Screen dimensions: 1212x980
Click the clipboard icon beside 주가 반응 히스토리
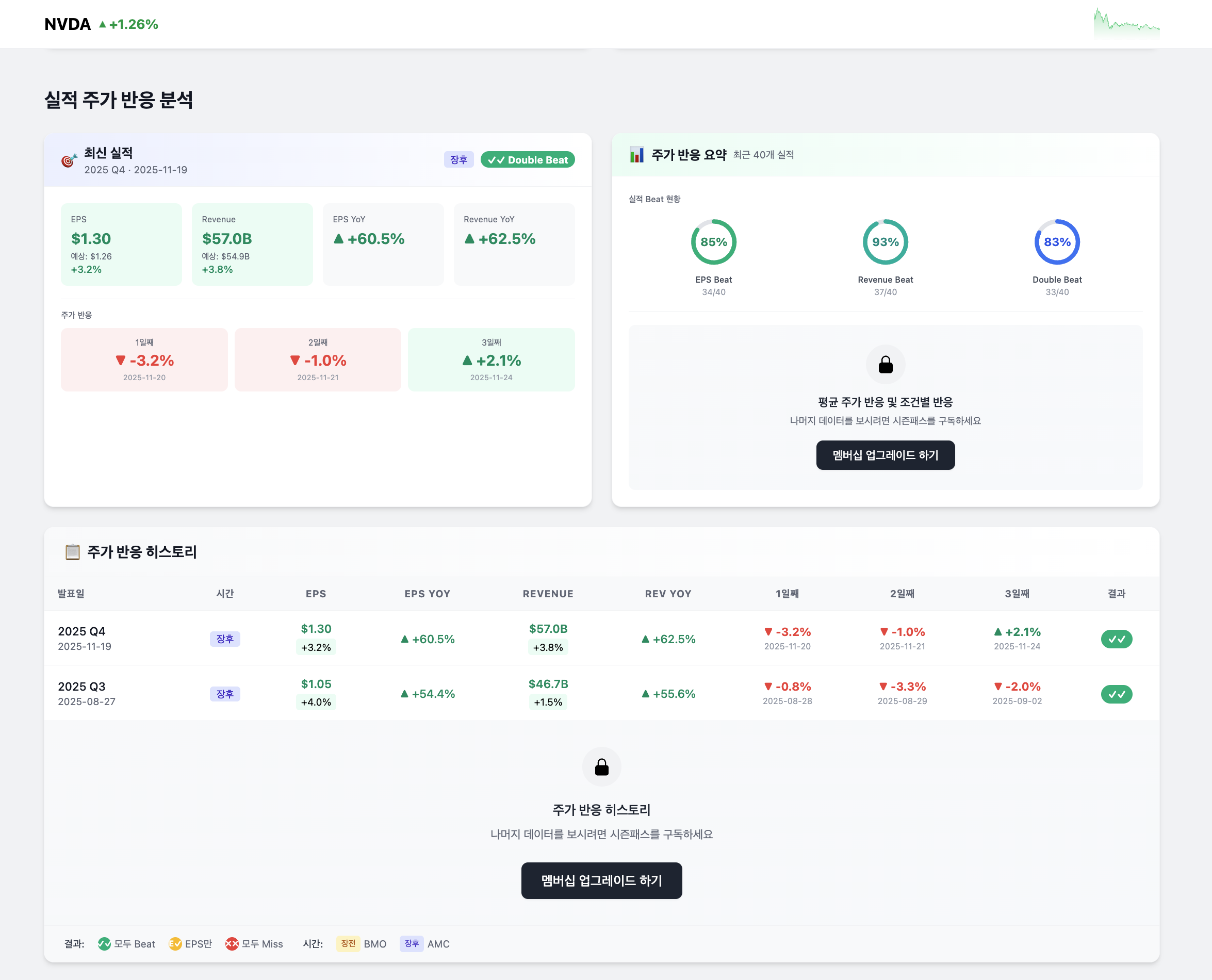(72, 551)
